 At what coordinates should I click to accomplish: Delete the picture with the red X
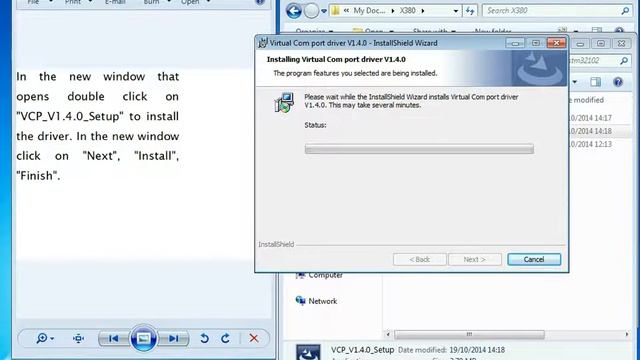point(254,338)
